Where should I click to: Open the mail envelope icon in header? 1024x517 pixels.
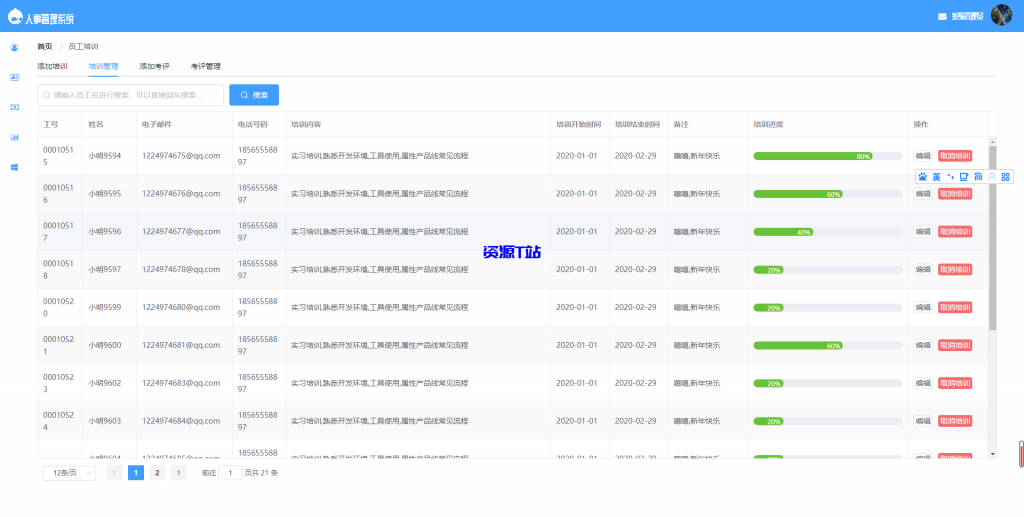pyautogui.click(x=941, y=16)
